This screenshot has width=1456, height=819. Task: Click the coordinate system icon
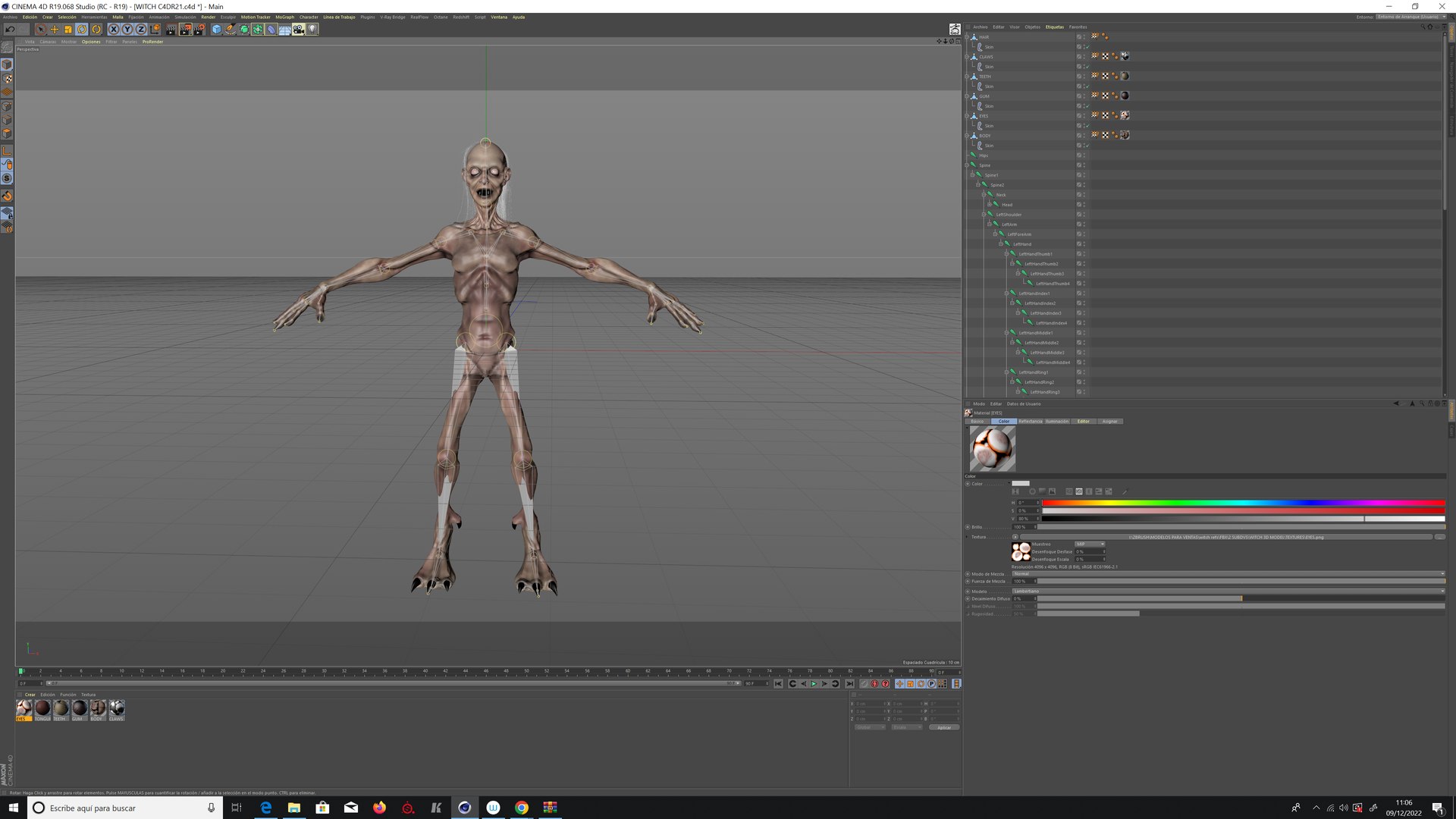coord(155,30)
